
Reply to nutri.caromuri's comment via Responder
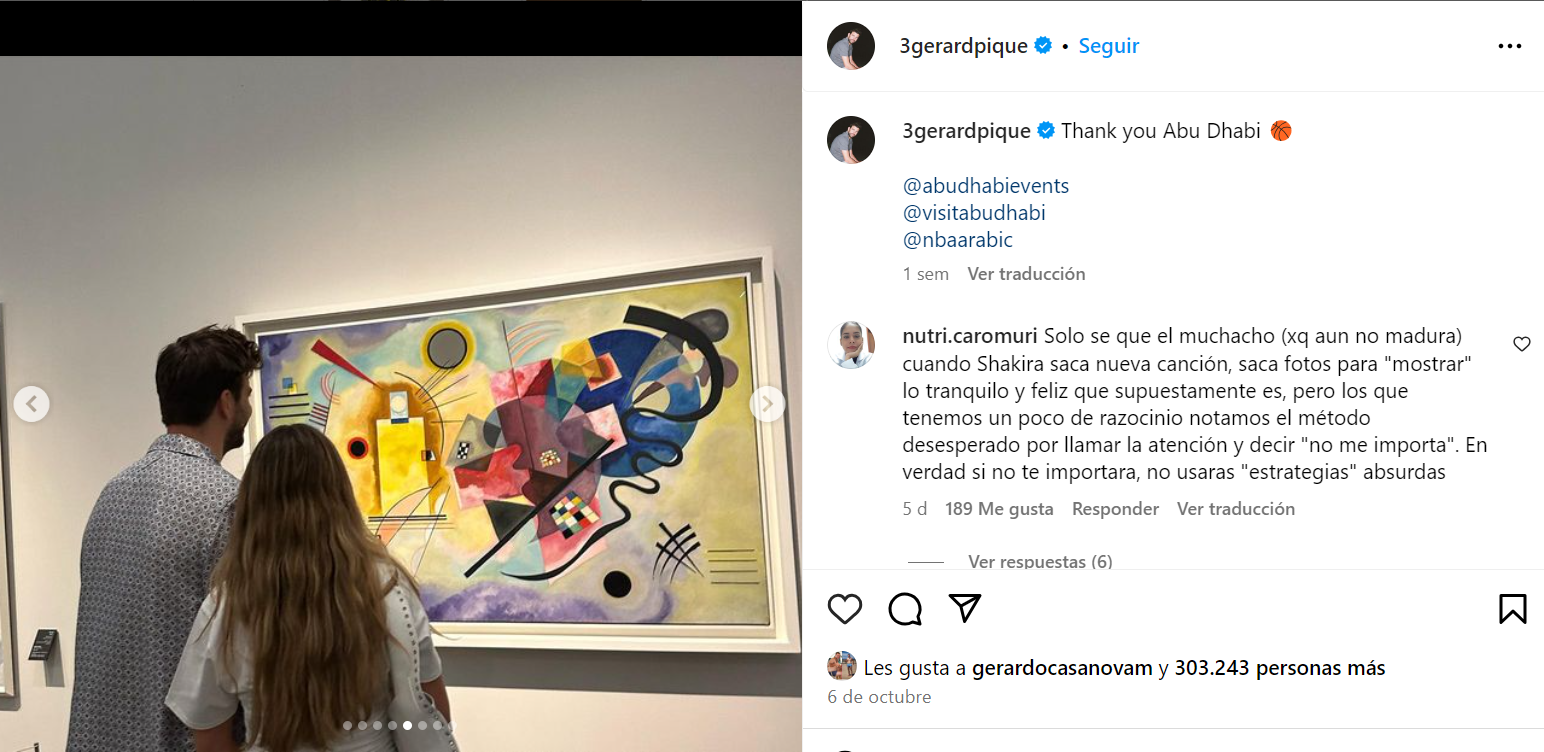tap(1115, 509)
